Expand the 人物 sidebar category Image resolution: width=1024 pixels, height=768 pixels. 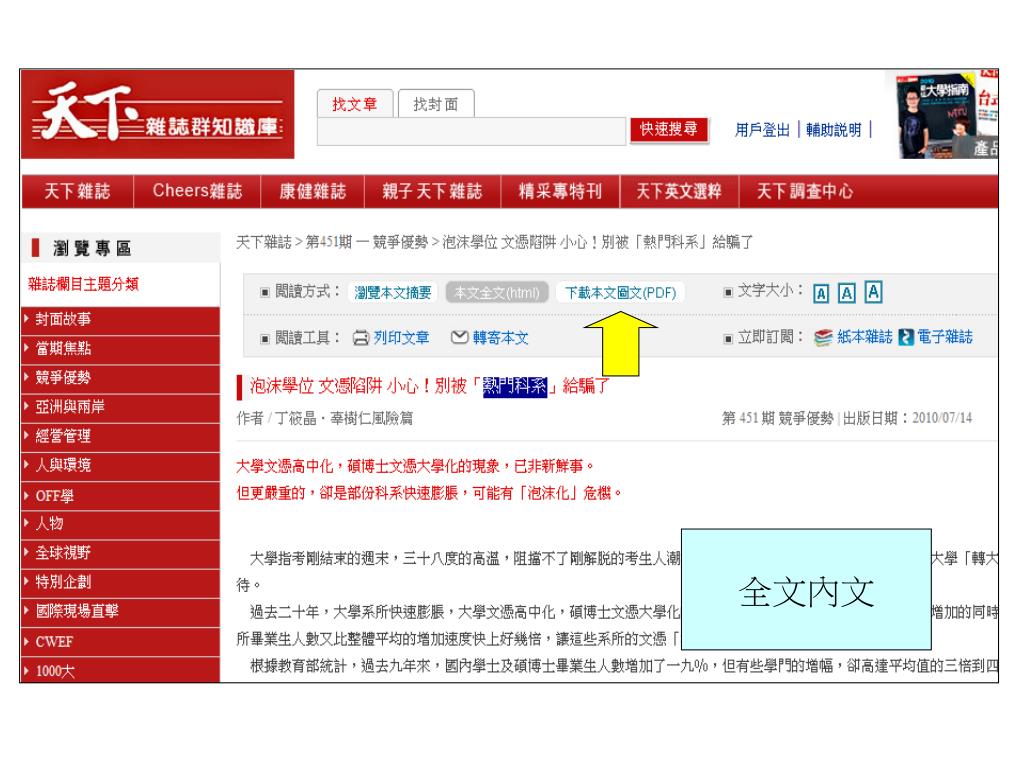click(120, 524)
